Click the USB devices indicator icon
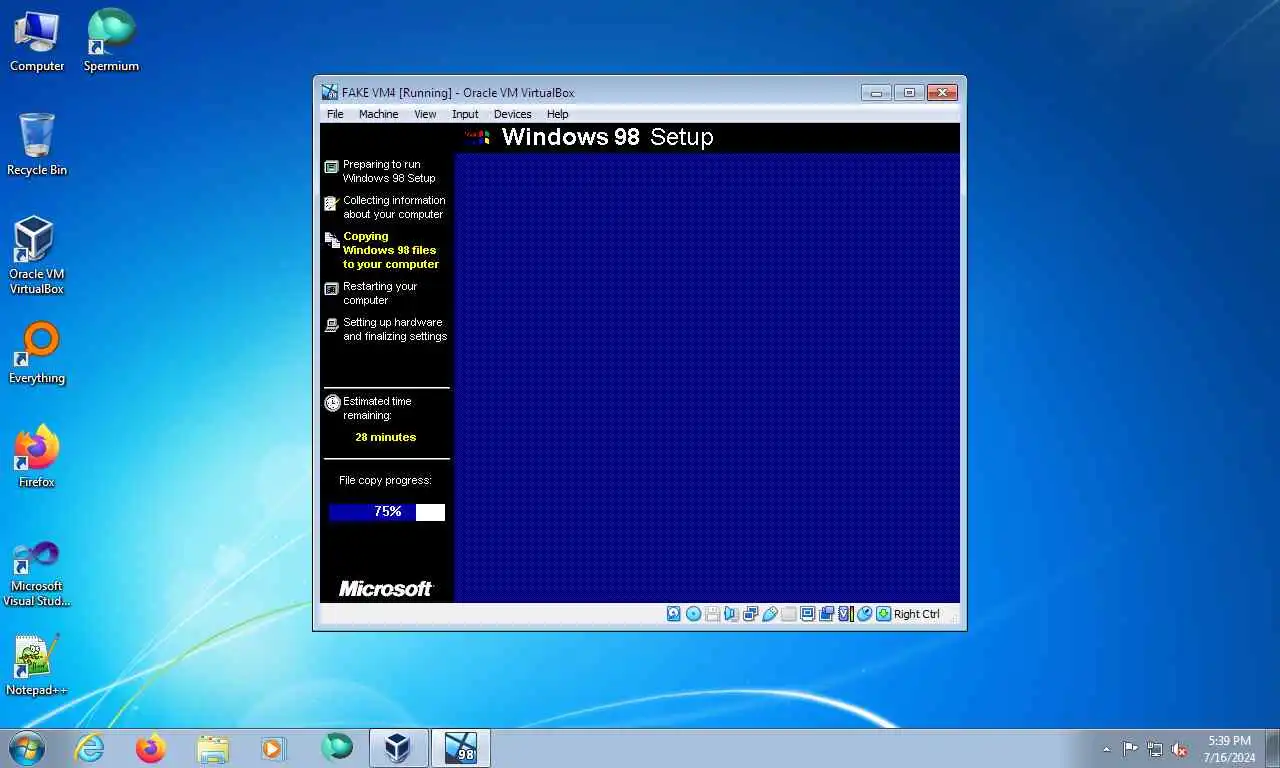The width and height of the screenshot is (1280, 768). (770, 614)
